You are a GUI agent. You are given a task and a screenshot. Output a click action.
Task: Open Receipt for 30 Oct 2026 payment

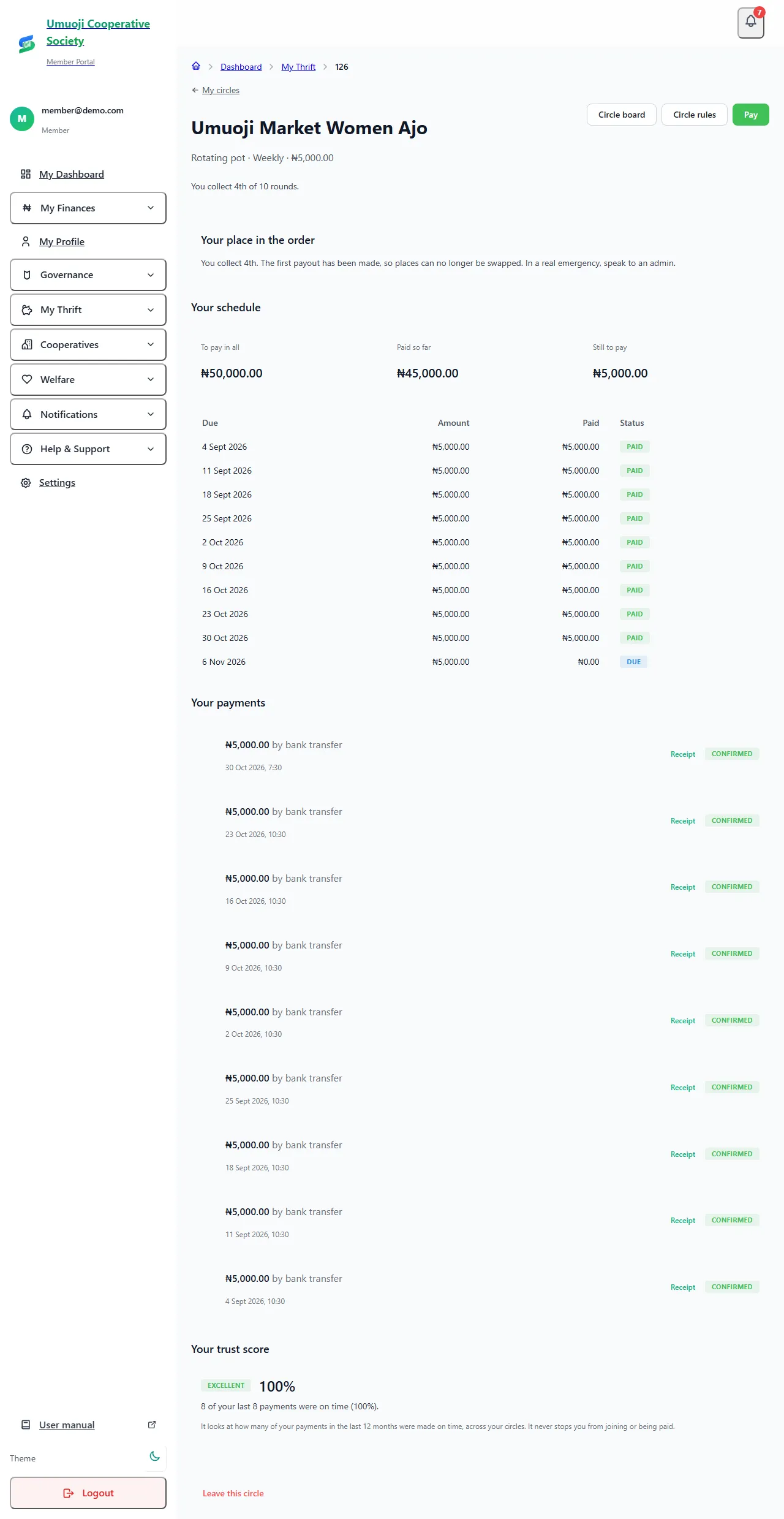click(x=683, y=754)
